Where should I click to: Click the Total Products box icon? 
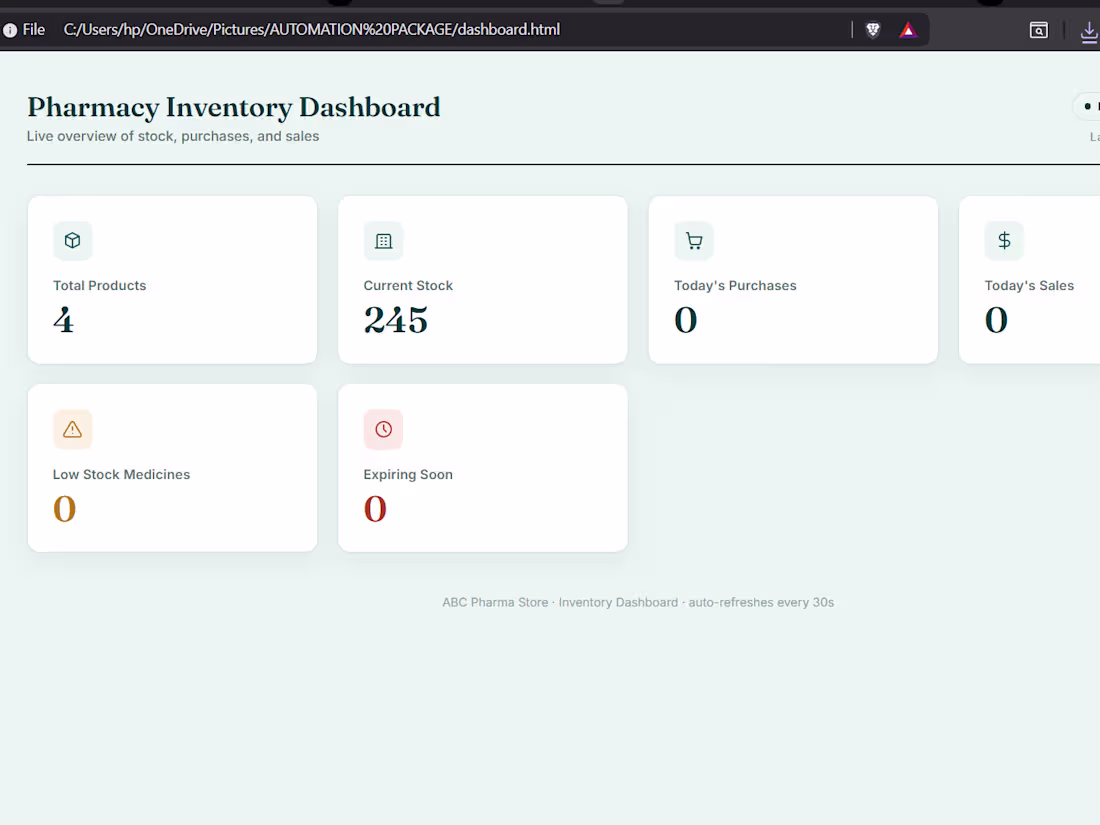click(72, 241)
